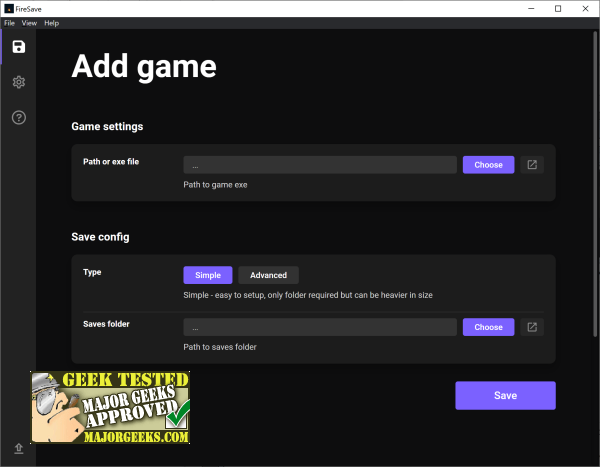Click the Saves folder input field
The image size is (600, 467).
click(x=320, y=327)
